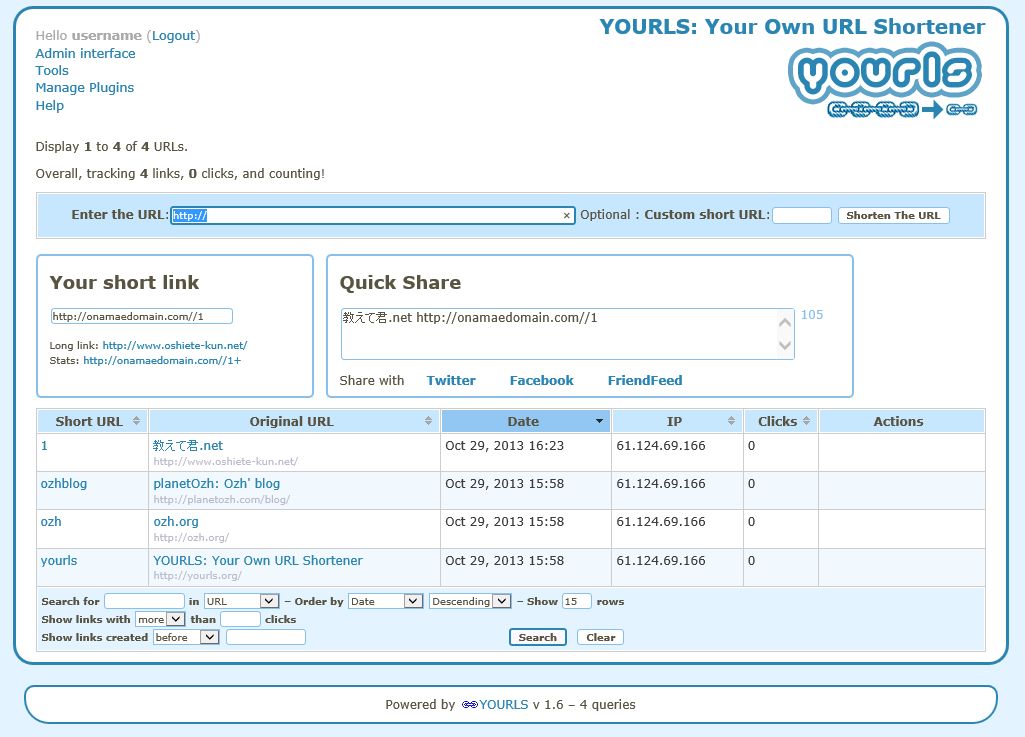
Task: Open 'YOURLS: Your Own URL Shortener' table link
Action: [x=258, y=560]
